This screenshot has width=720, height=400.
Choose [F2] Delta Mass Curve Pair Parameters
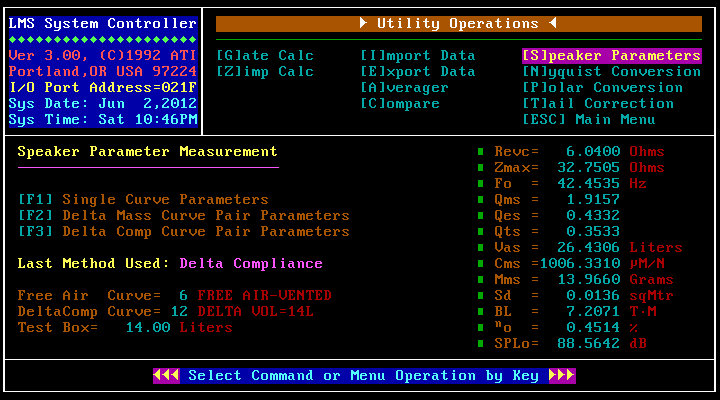184,216
